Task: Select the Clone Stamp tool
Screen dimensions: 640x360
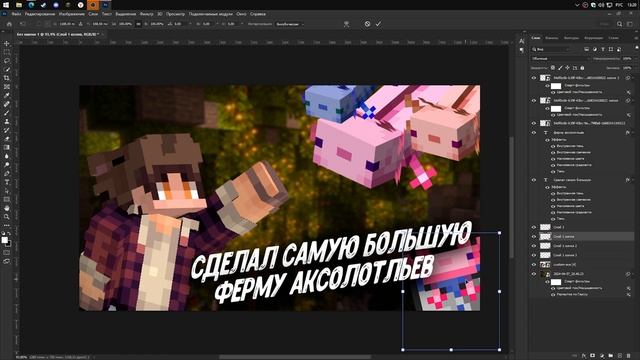Action: [x=7, y=122]
